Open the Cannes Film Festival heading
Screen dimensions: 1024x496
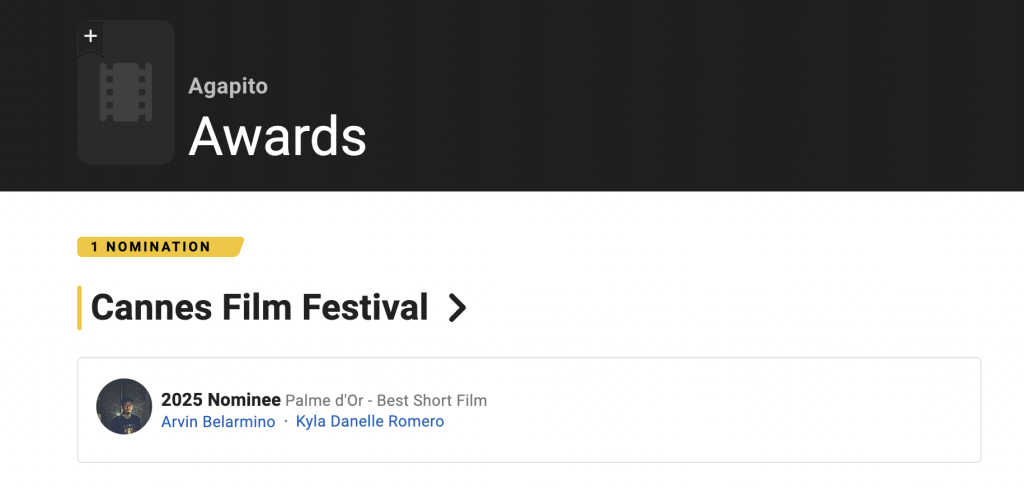click(x=259, y=307)
